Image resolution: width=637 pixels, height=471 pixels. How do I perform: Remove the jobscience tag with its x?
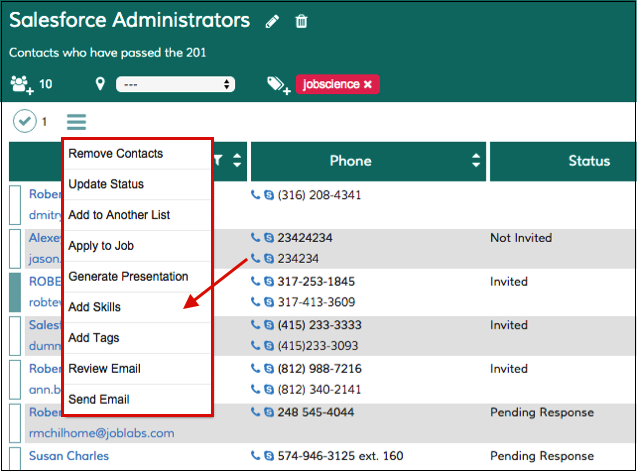tap(368, 84)
